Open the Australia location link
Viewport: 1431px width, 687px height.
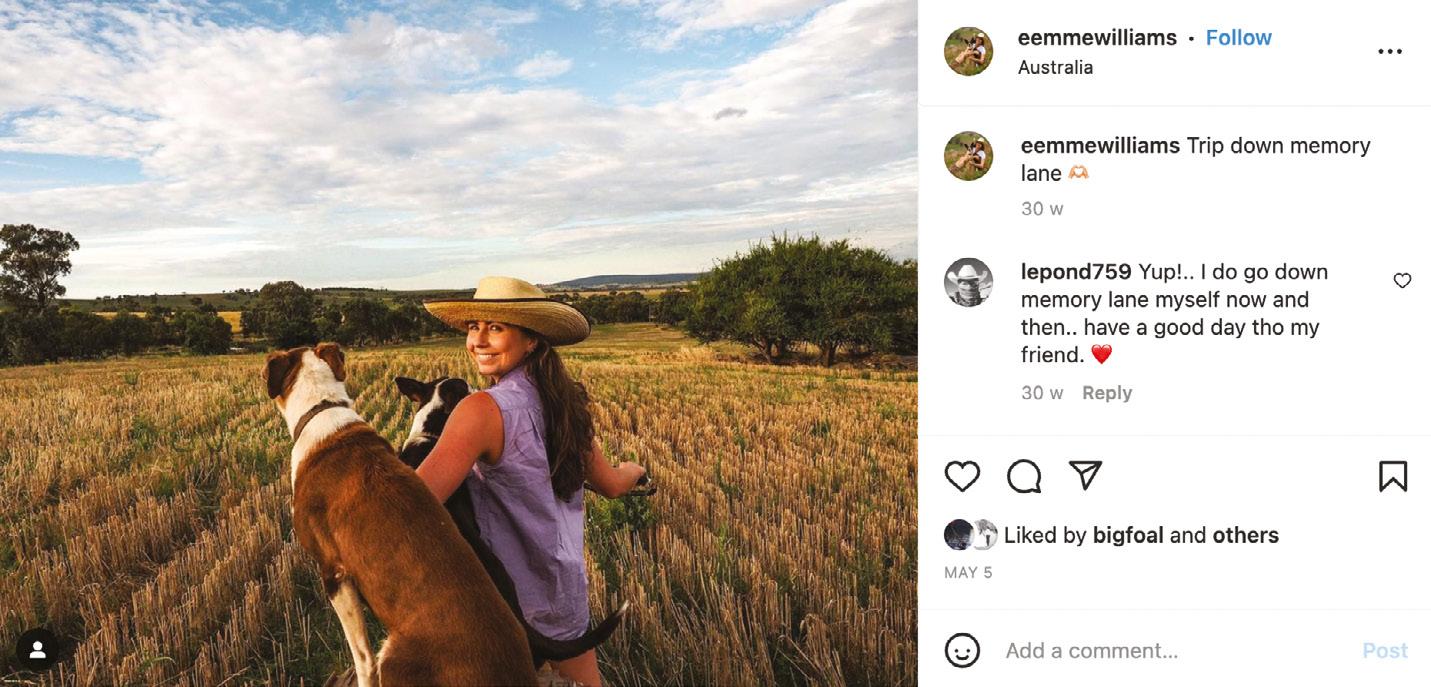pyautogui.click(x=1055, y=67)
